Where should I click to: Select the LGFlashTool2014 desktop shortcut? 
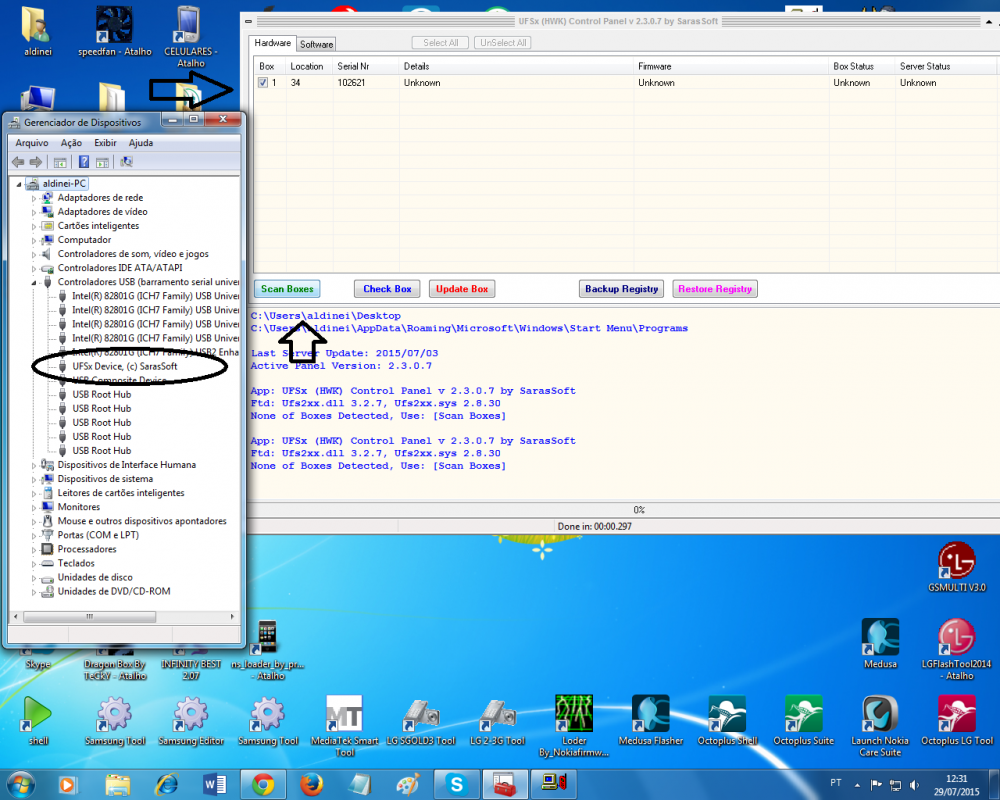pyautogui.click(x=957, y=649)
